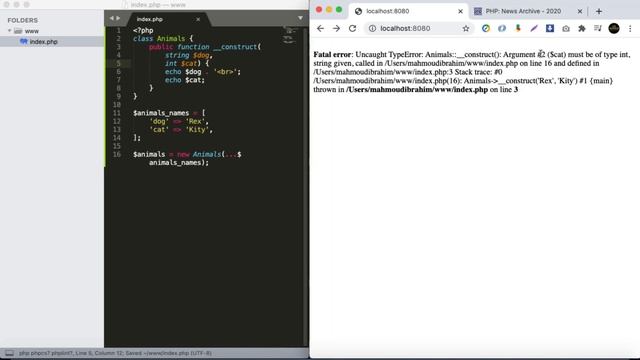Open the Chrome profile avatar
The image size is (640, 360).
point(614,28)
